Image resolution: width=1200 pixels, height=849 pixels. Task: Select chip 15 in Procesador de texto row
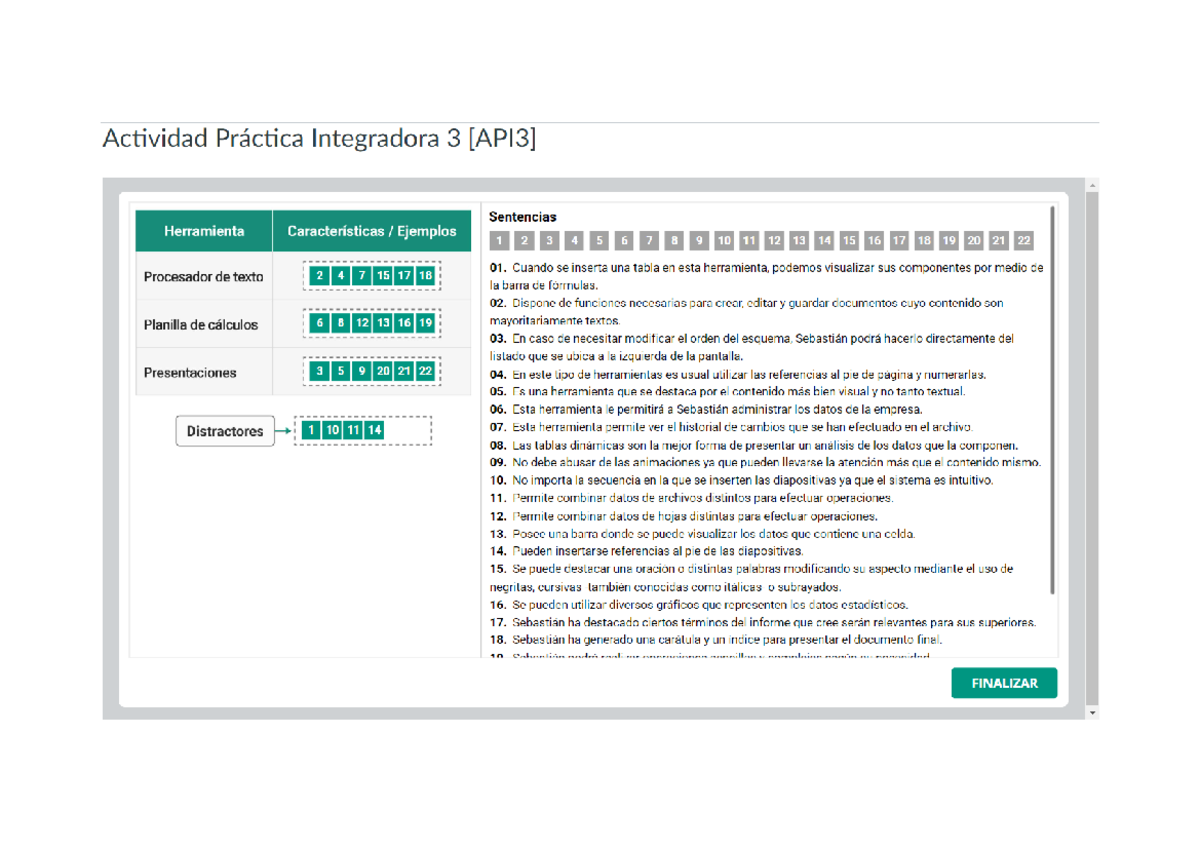[382, 276]
